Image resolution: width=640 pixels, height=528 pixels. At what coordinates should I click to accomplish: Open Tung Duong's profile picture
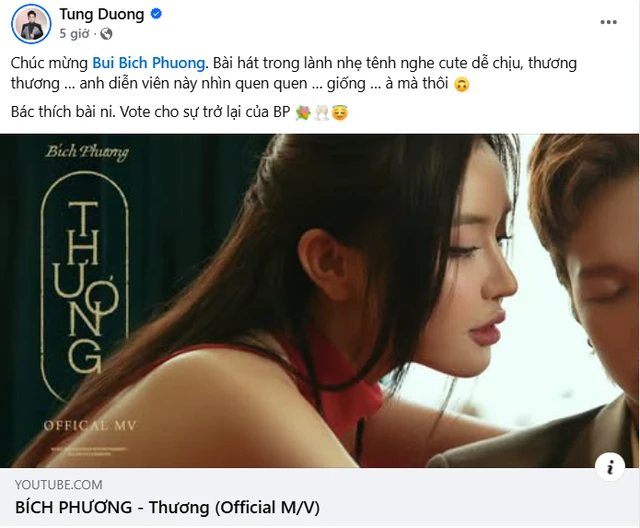(31, 24)
